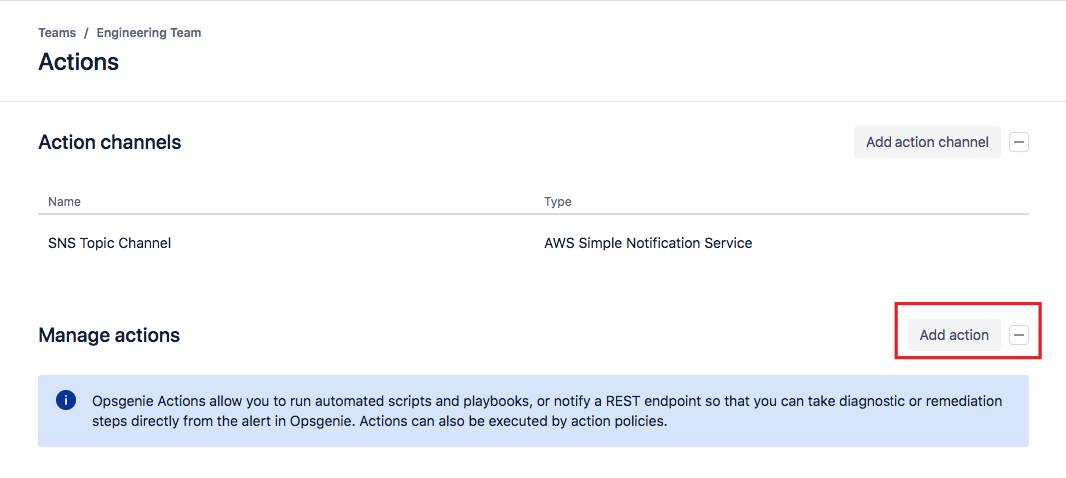Click the divider line below the Actions title
The image size is (1066, 478).
(x=533, y=101)
